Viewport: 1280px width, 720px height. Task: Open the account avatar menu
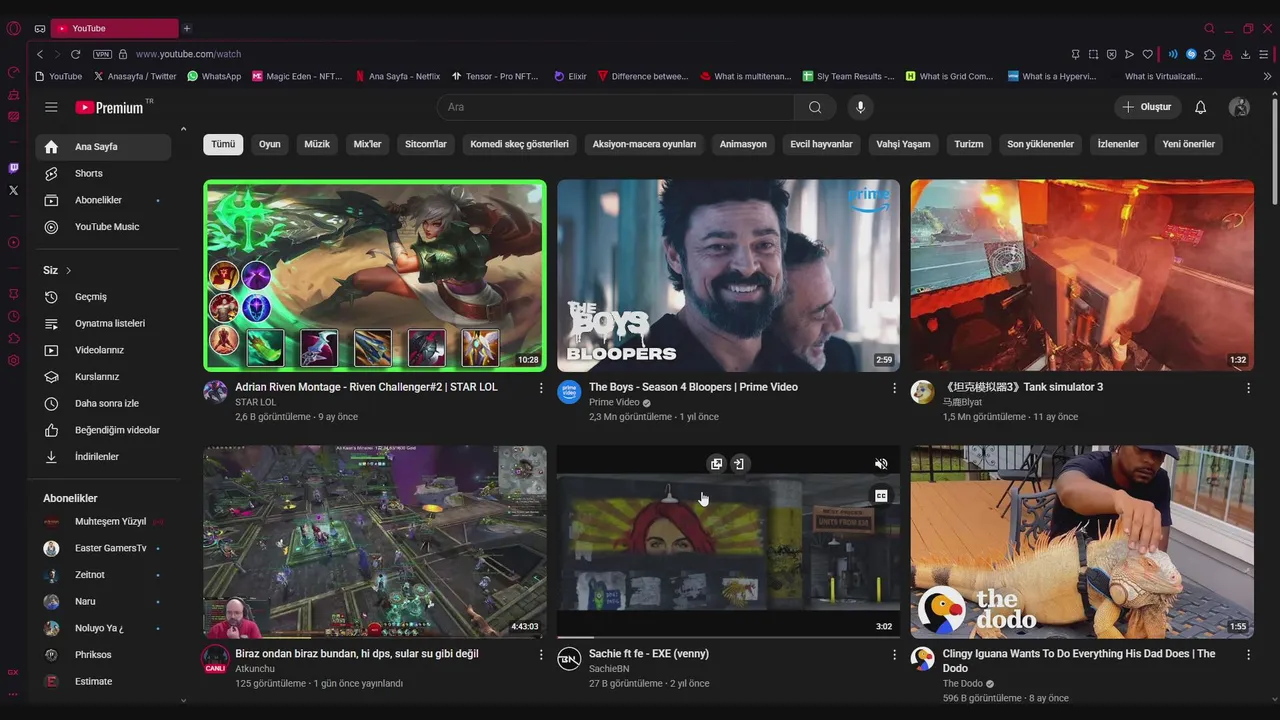[1239, 107]
